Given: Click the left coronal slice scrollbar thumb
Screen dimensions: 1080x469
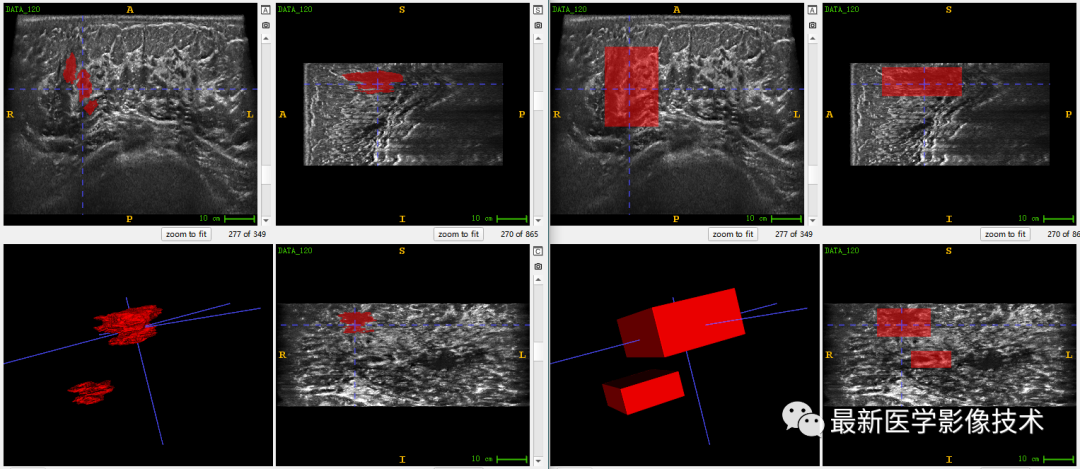Looking at the screenshot, I should pos(538,353).
